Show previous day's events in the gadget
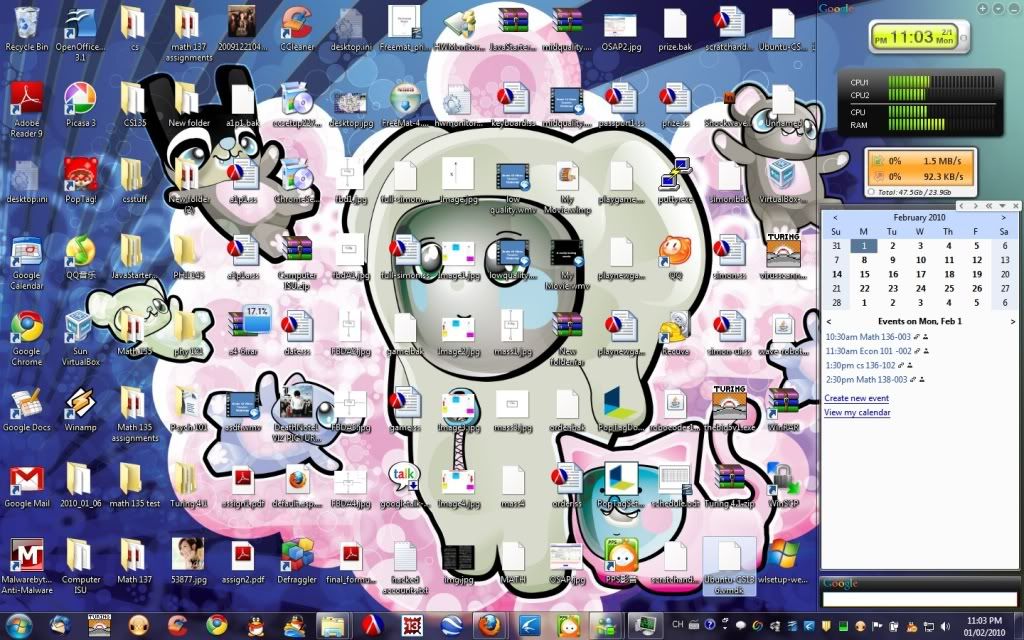This screenshot has width=1024, height=640. tap(829, 321)
